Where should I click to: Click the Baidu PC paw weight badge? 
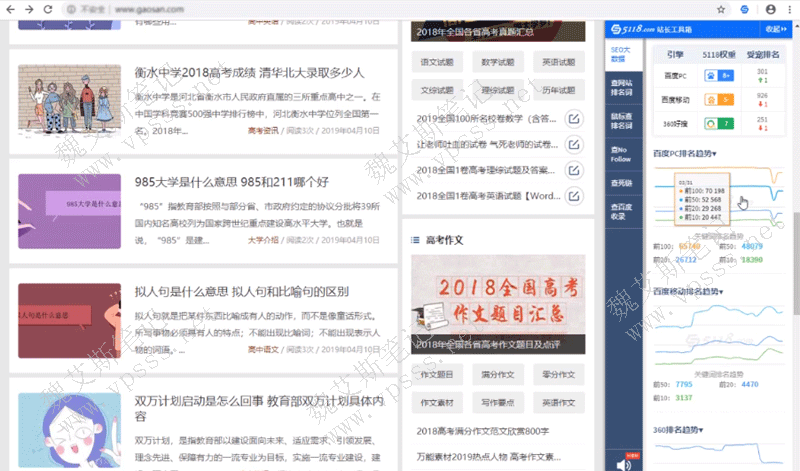coord(719,76)
